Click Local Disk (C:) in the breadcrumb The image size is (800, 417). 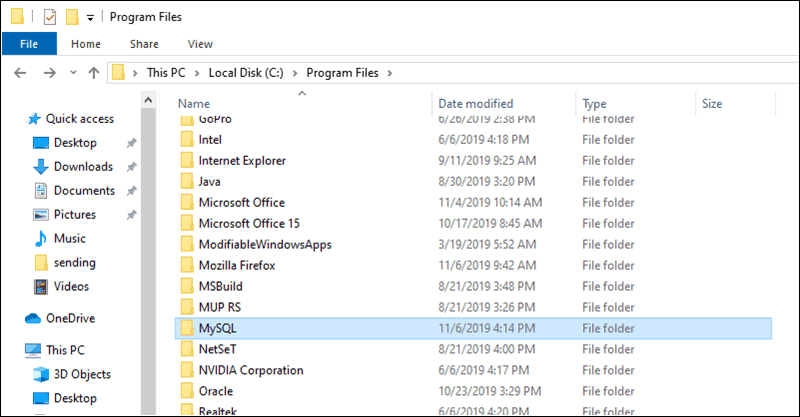246,72
